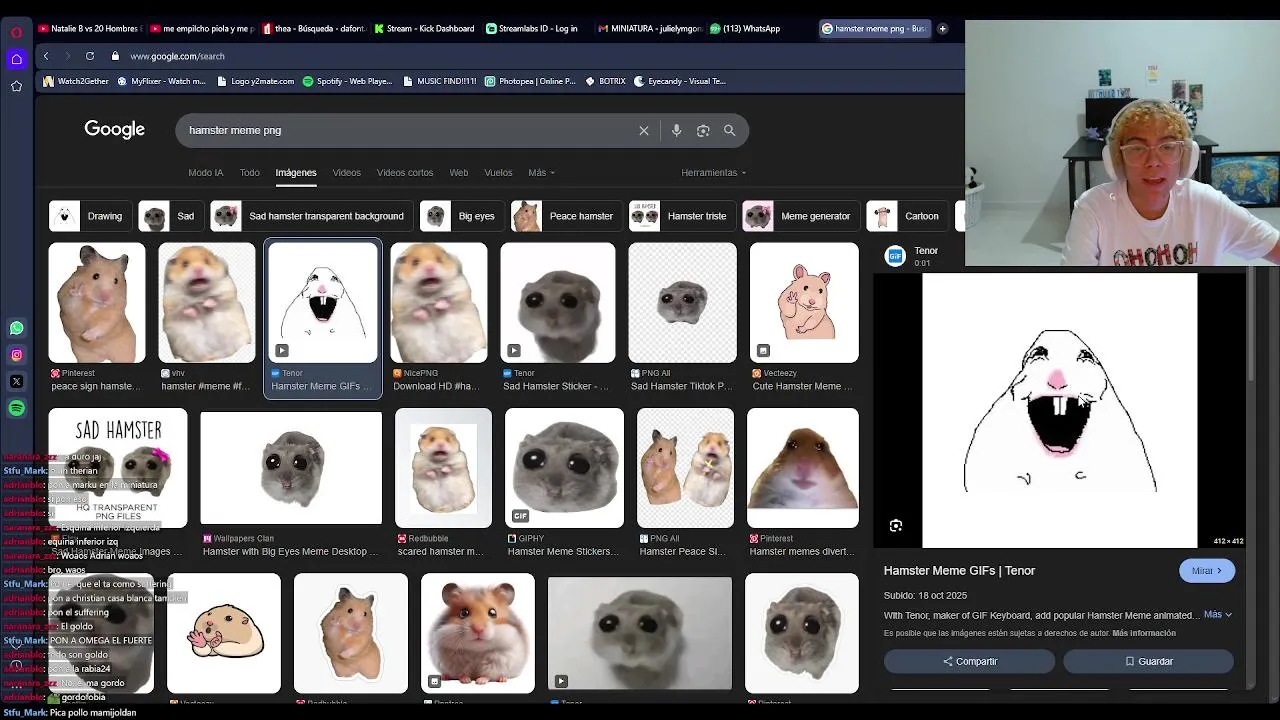Screen dimensions: 1280x720
Task: Open Spotify Web Player bookmark
Action: (x=348, y=81)
